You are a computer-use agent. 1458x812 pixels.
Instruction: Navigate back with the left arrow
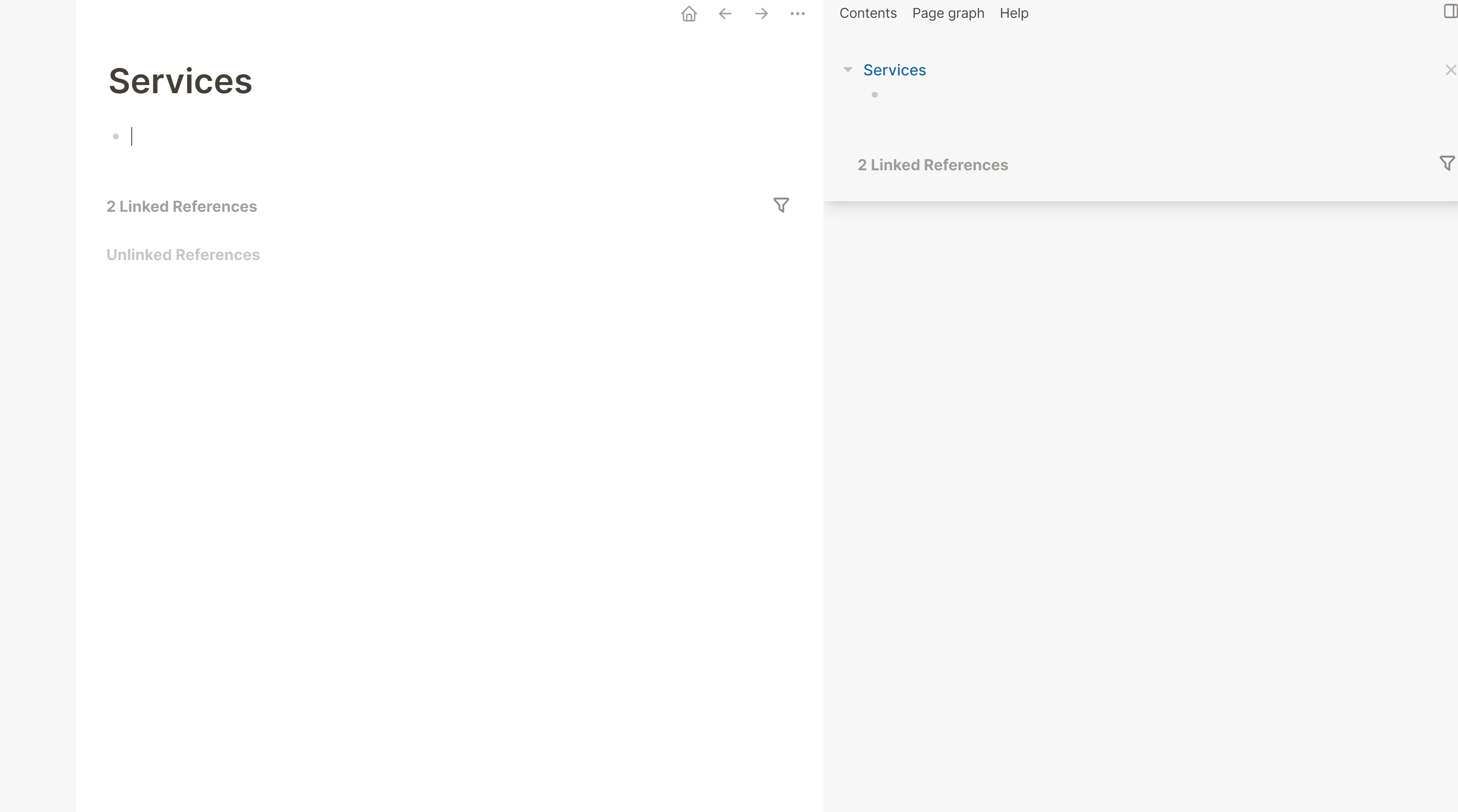click(725, 14)
